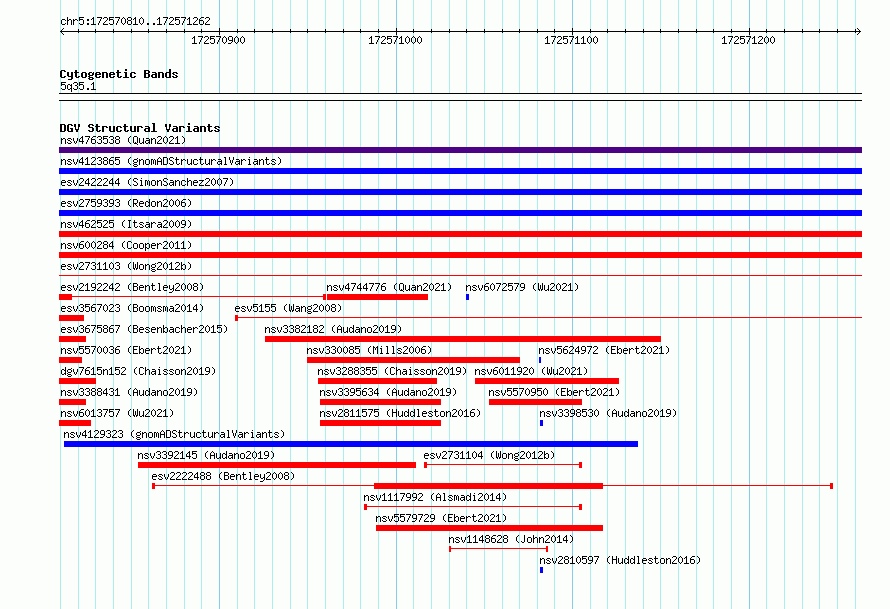Screen dimensions: 890x609
Task: Open the esv3675867 (Besenbacher2015) label
Action: coord(144,329)
